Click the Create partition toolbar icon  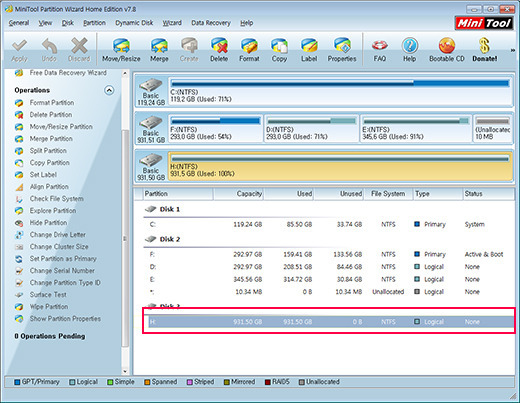click(189, 50)
